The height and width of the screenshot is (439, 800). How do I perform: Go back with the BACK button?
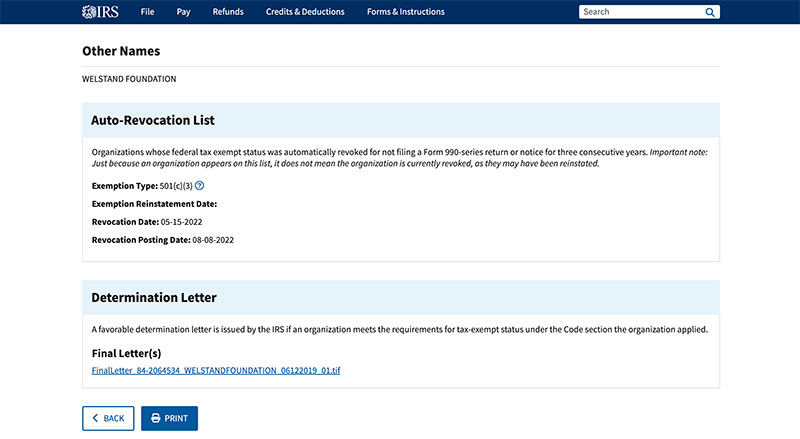point(108,418)
